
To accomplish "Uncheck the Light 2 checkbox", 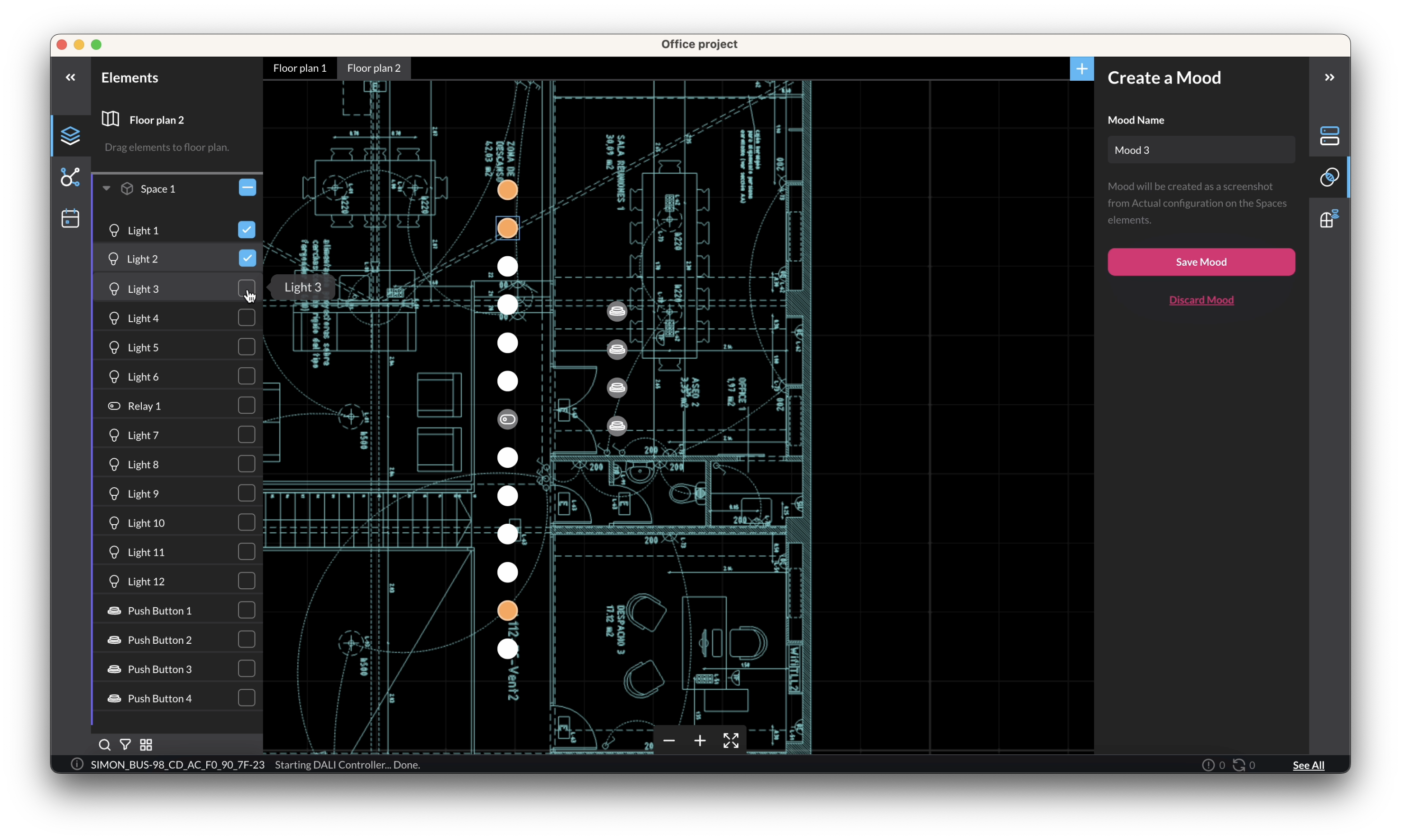I will [x=247, y=258].
